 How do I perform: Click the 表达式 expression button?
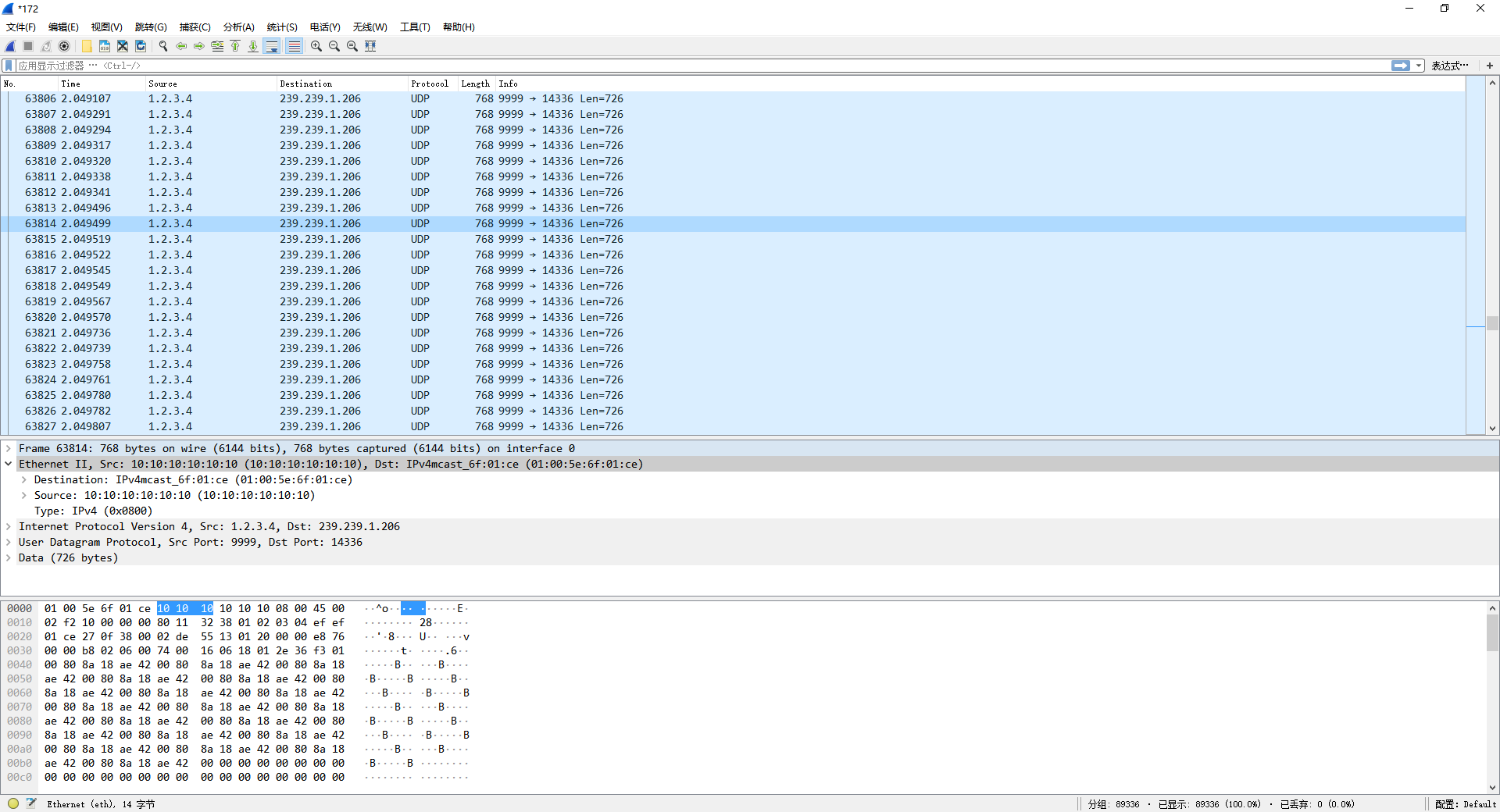(x=1449, y=66)
